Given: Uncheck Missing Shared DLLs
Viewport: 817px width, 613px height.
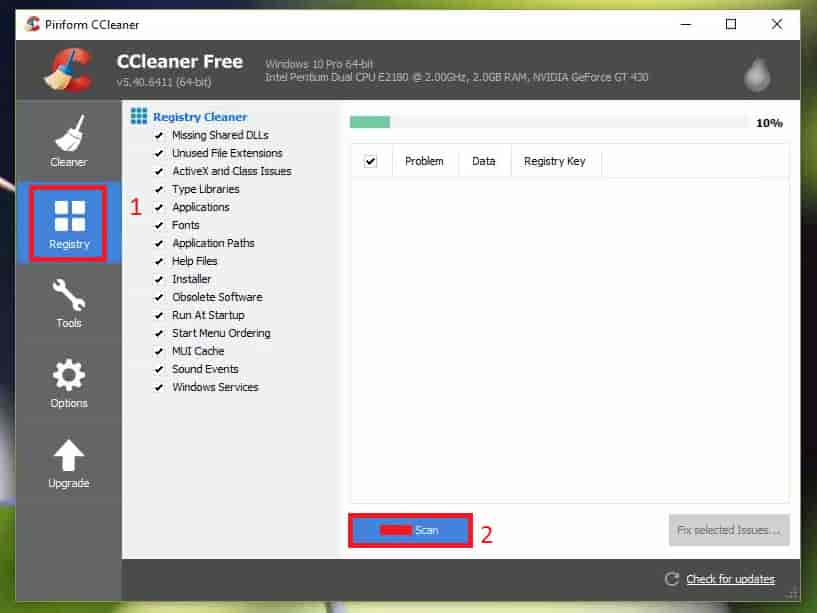Looking at the screenshot, I should pos(159,136).
